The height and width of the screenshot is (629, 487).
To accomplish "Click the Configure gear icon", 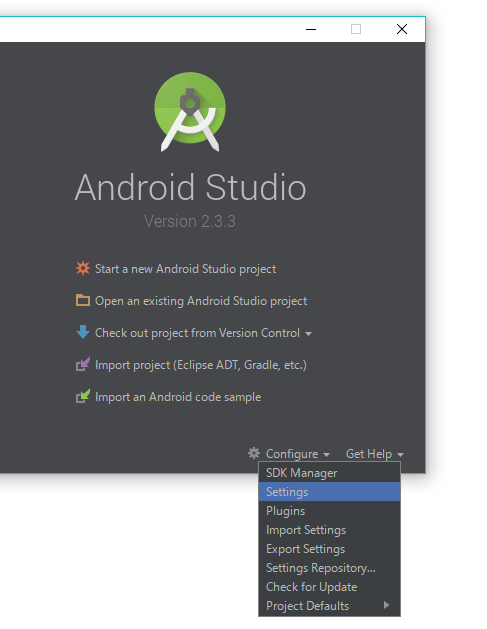I will (254, 453).
